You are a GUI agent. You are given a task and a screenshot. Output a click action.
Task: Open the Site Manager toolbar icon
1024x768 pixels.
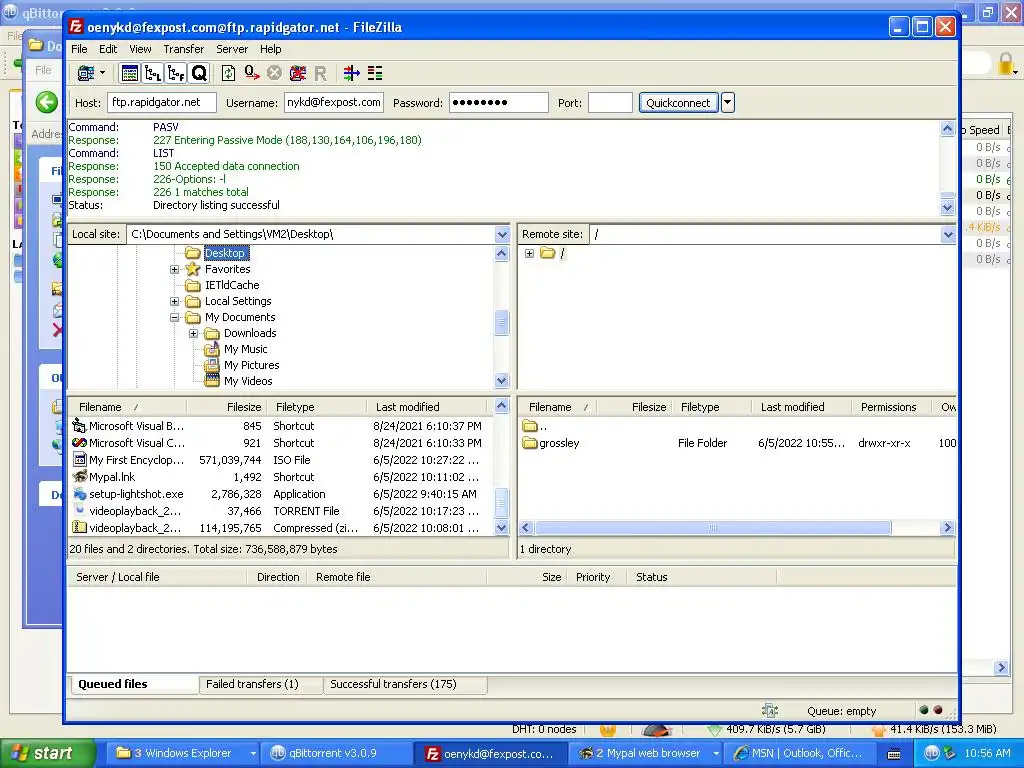pos(86,73)
